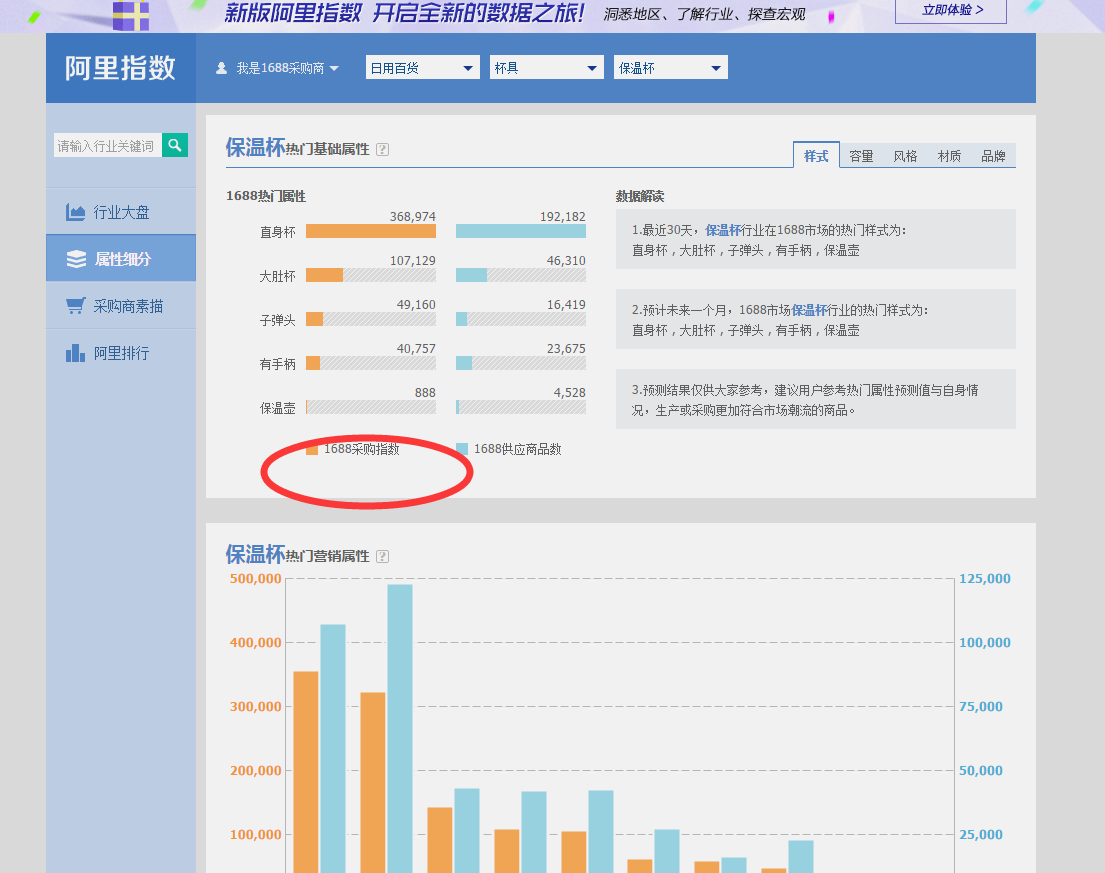Click the first orange bar in marketing chart
1105x873 pixels.
tap(306, 772)
